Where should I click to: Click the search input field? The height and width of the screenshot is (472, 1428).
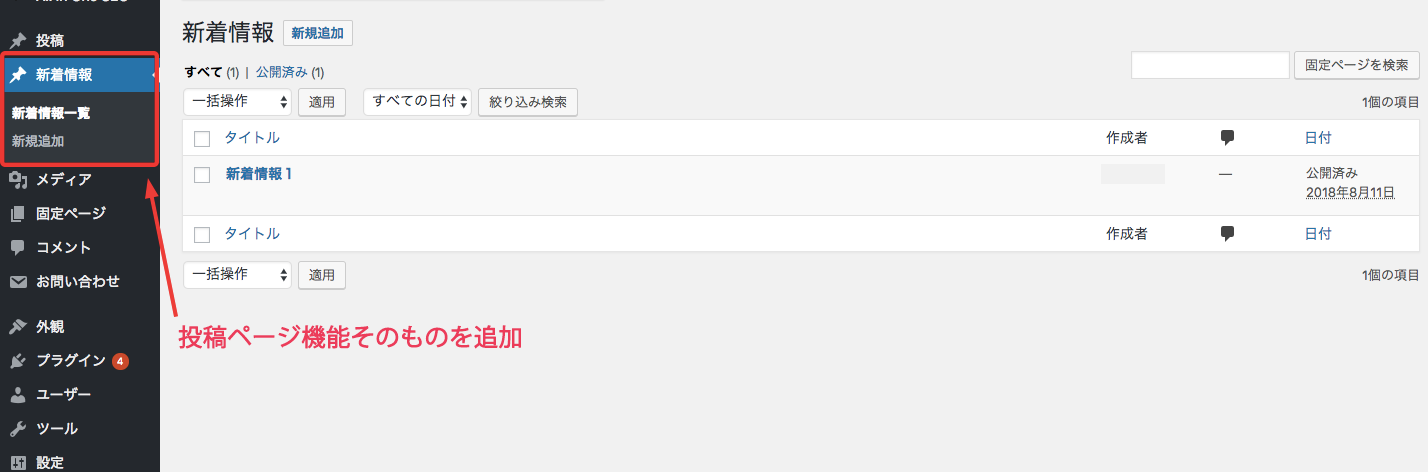pos(1210,65)
